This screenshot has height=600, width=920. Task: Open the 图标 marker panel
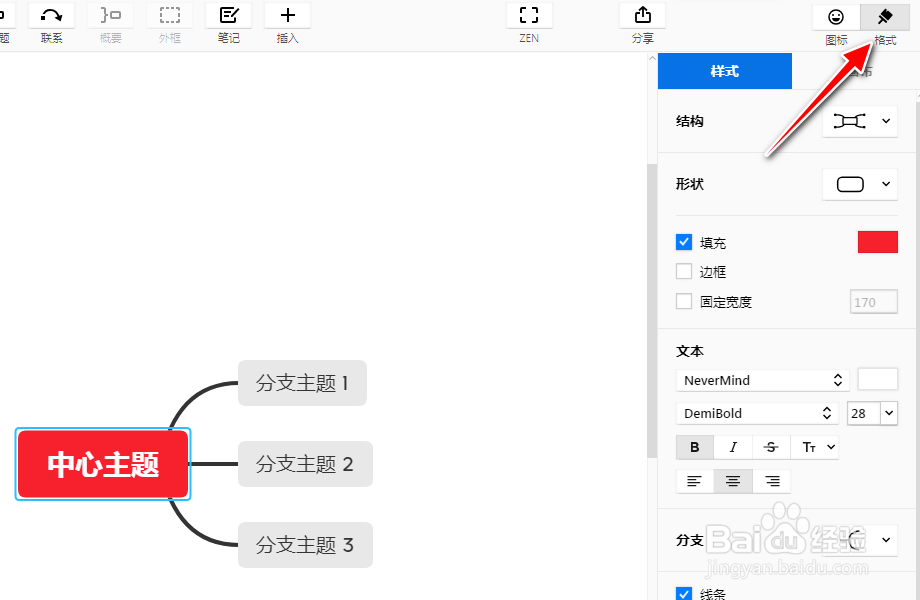pos(836,17)
